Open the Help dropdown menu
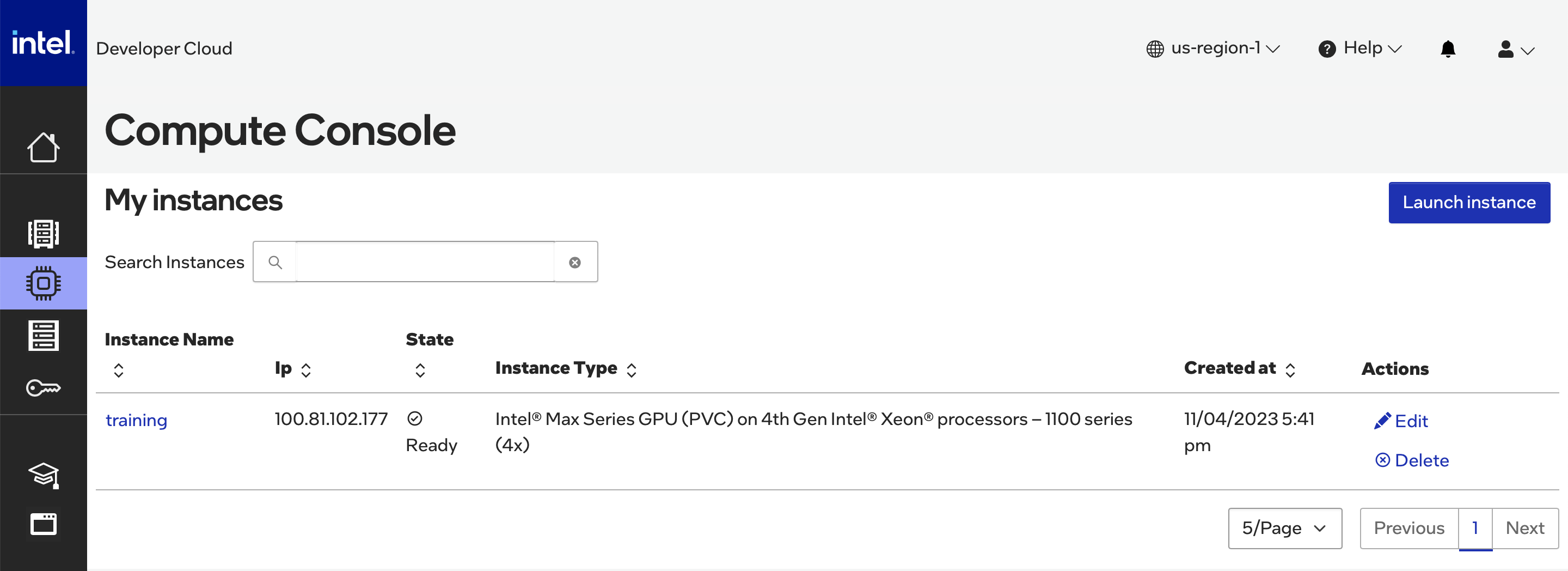1568x571 pixels. pyautogui.click(x=1360, y=48)
